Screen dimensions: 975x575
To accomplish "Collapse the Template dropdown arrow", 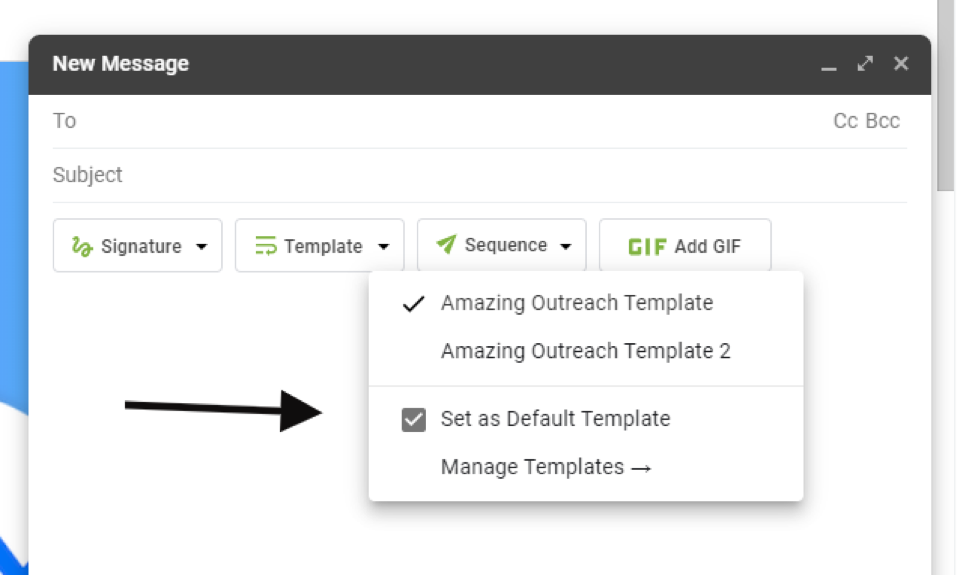I will 384,247.
